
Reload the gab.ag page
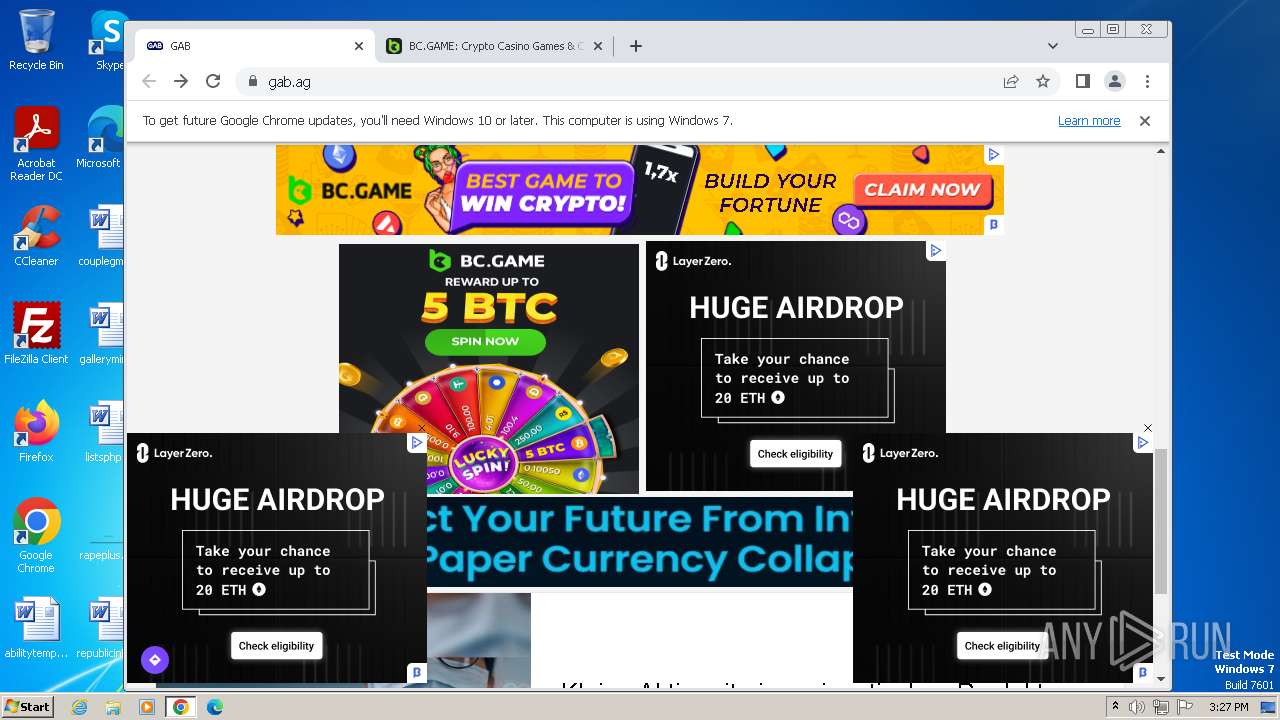(213, 81)
